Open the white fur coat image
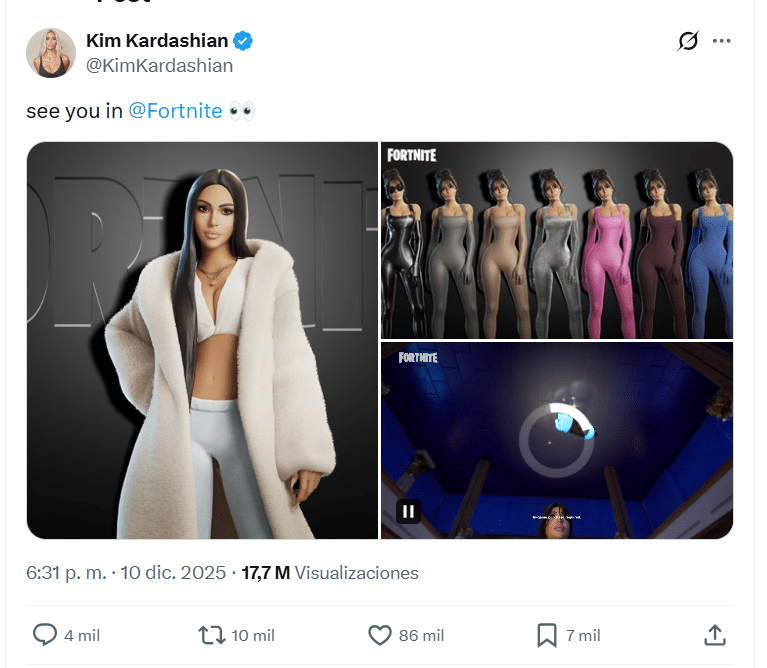Viewport: 767px width, 668px height. (x=202, y=340)
